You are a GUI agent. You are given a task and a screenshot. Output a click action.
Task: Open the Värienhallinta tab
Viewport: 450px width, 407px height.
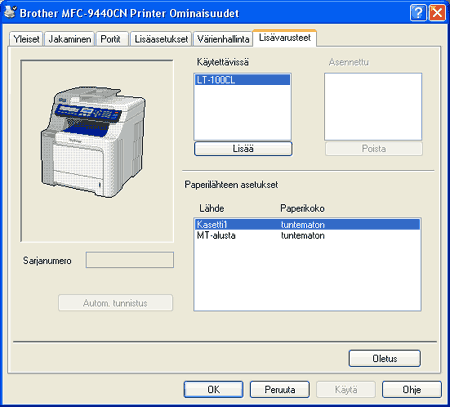[223, 39]
